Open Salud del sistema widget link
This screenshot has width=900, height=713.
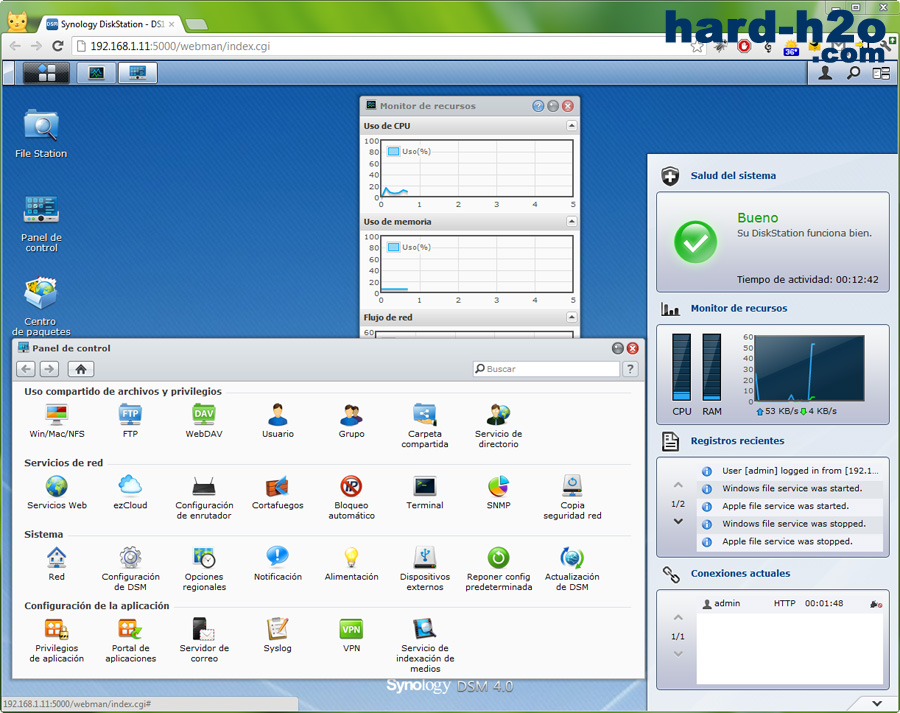[x=733, y=176]
